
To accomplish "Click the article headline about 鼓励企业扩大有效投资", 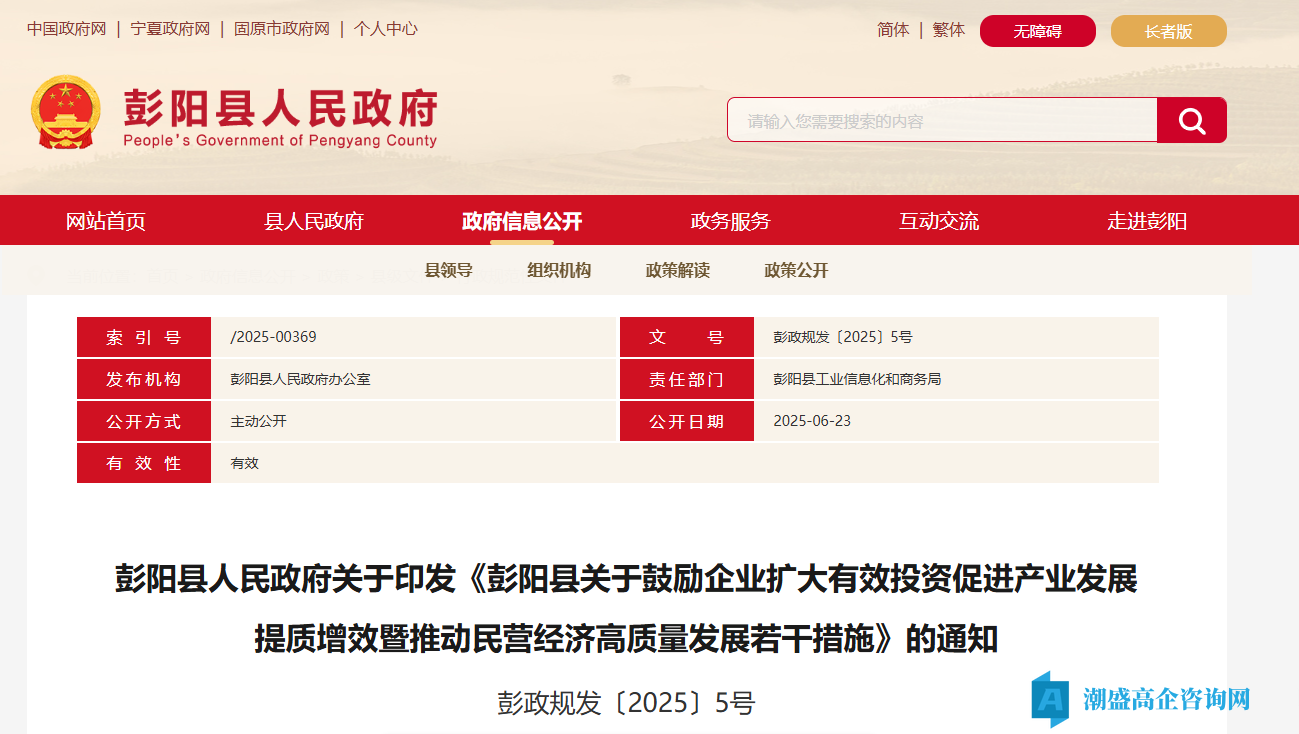I will click(x=626, y=607).
